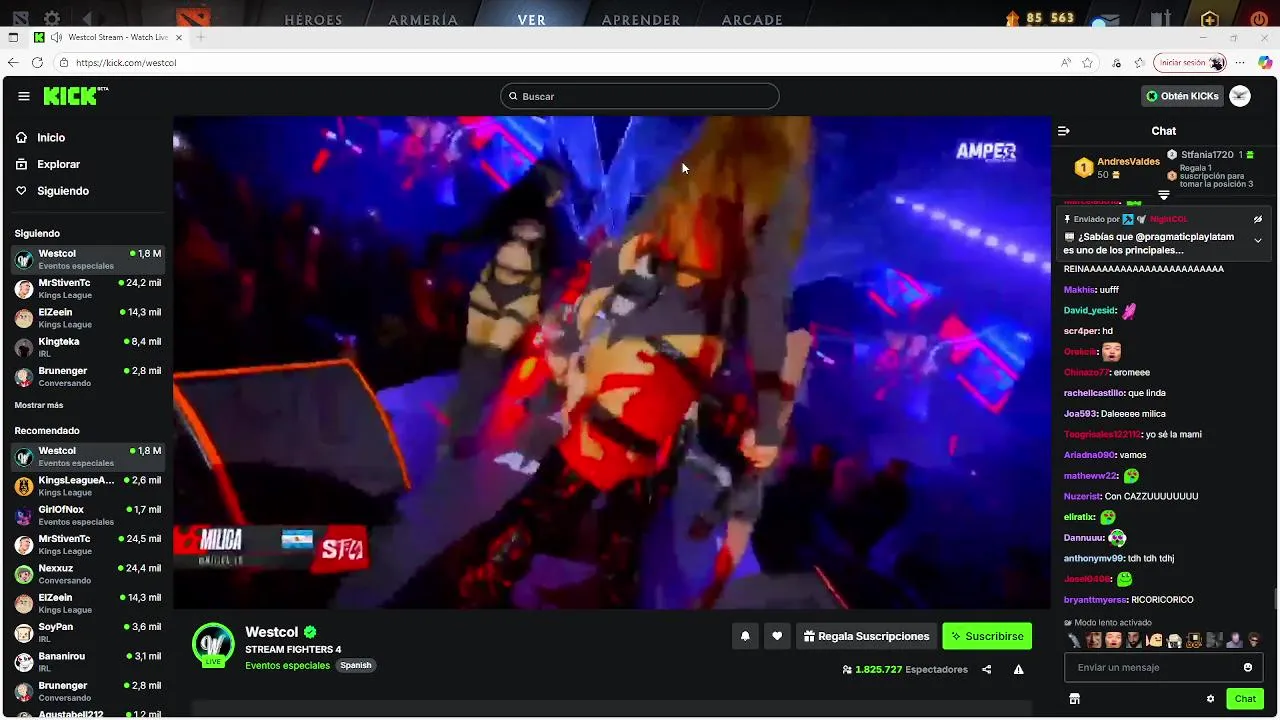The height and width of the screenshot is (720, 1280).
Task: Expand the gift leaderboard with down arrow
Action: coord(1164,195)
